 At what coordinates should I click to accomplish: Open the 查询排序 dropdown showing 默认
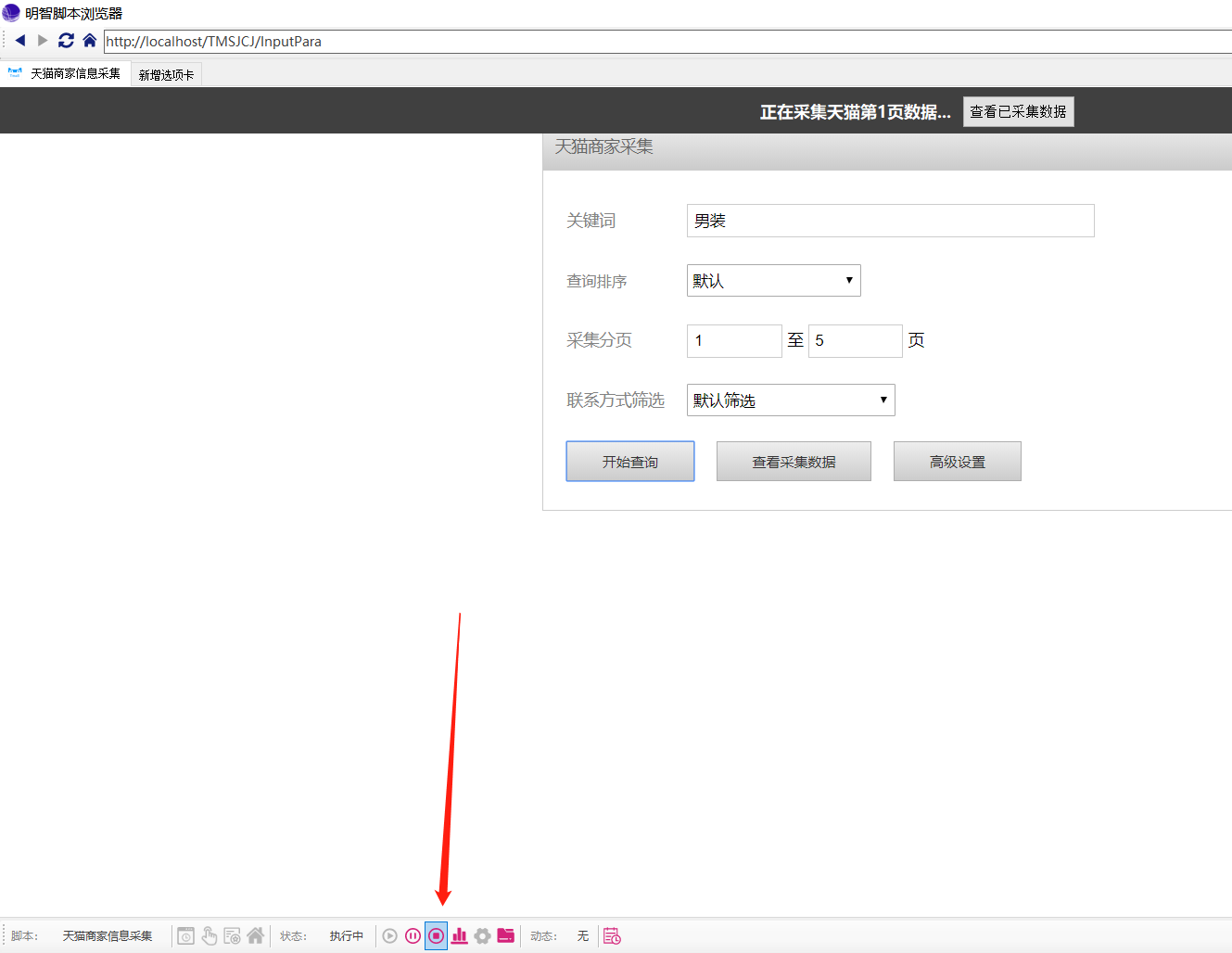point(773,281)
